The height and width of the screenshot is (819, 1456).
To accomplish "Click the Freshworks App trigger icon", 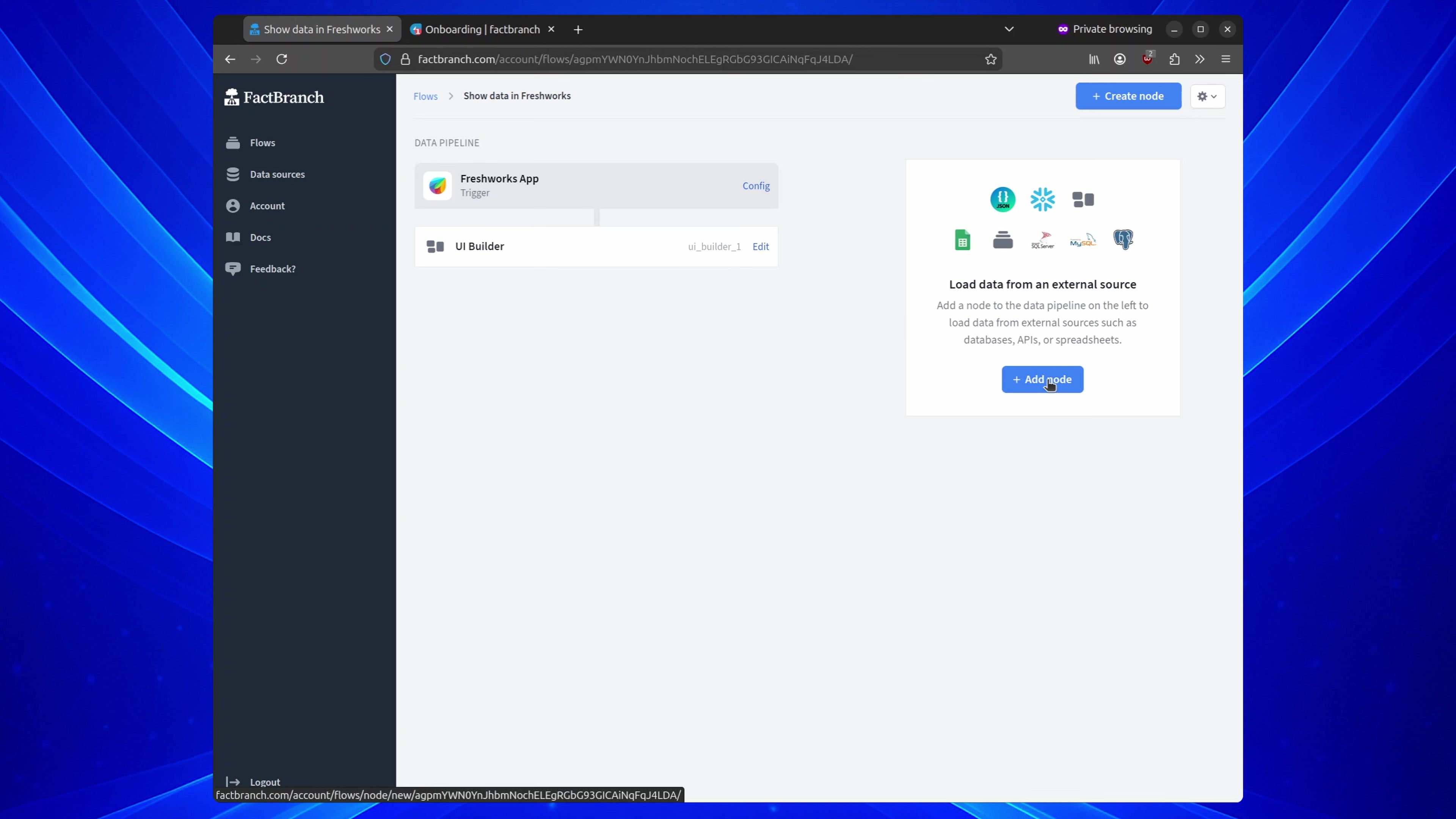I will pos(438,185).
